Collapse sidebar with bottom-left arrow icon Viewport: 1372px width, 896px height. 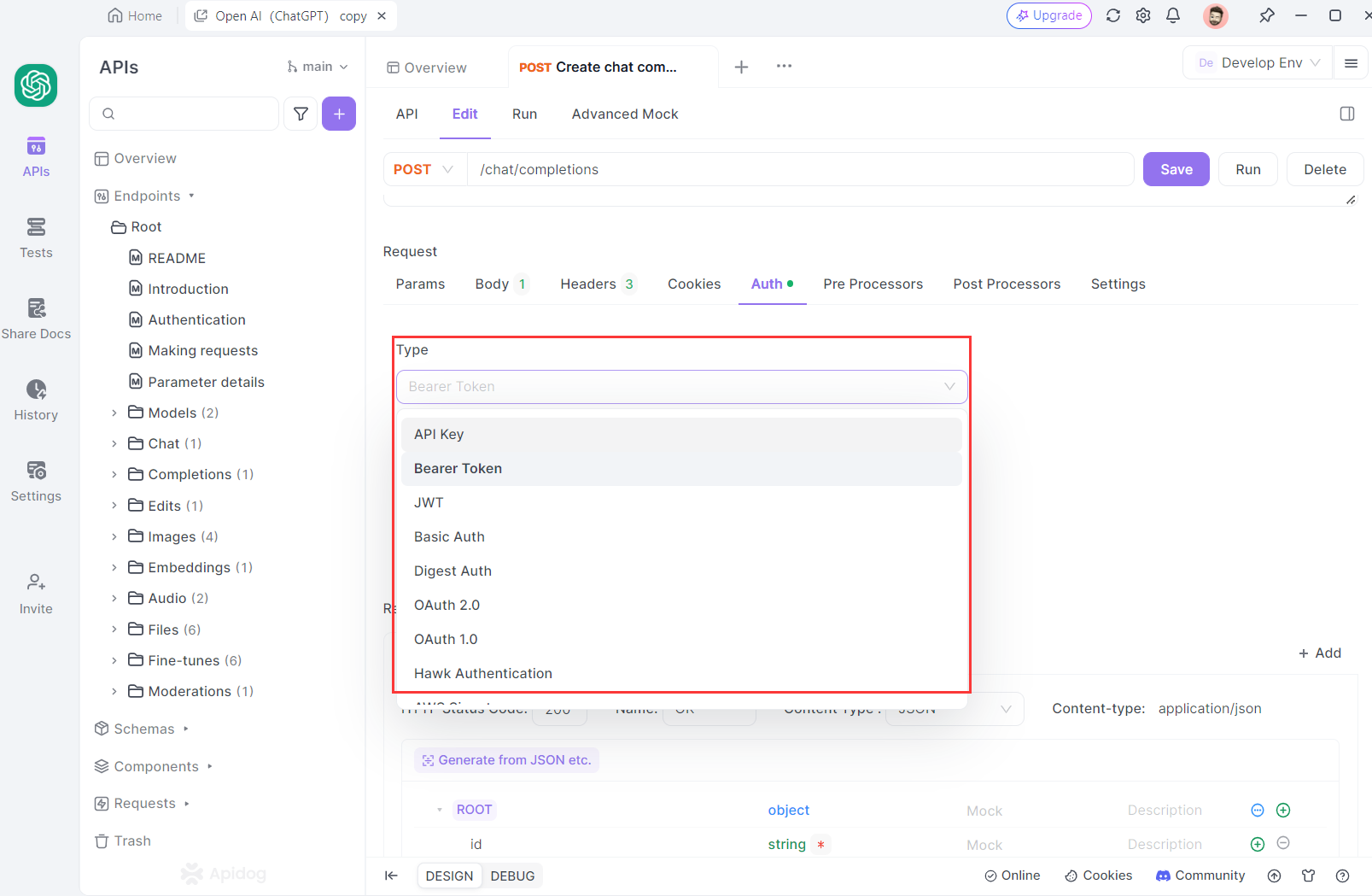(391, 876)
